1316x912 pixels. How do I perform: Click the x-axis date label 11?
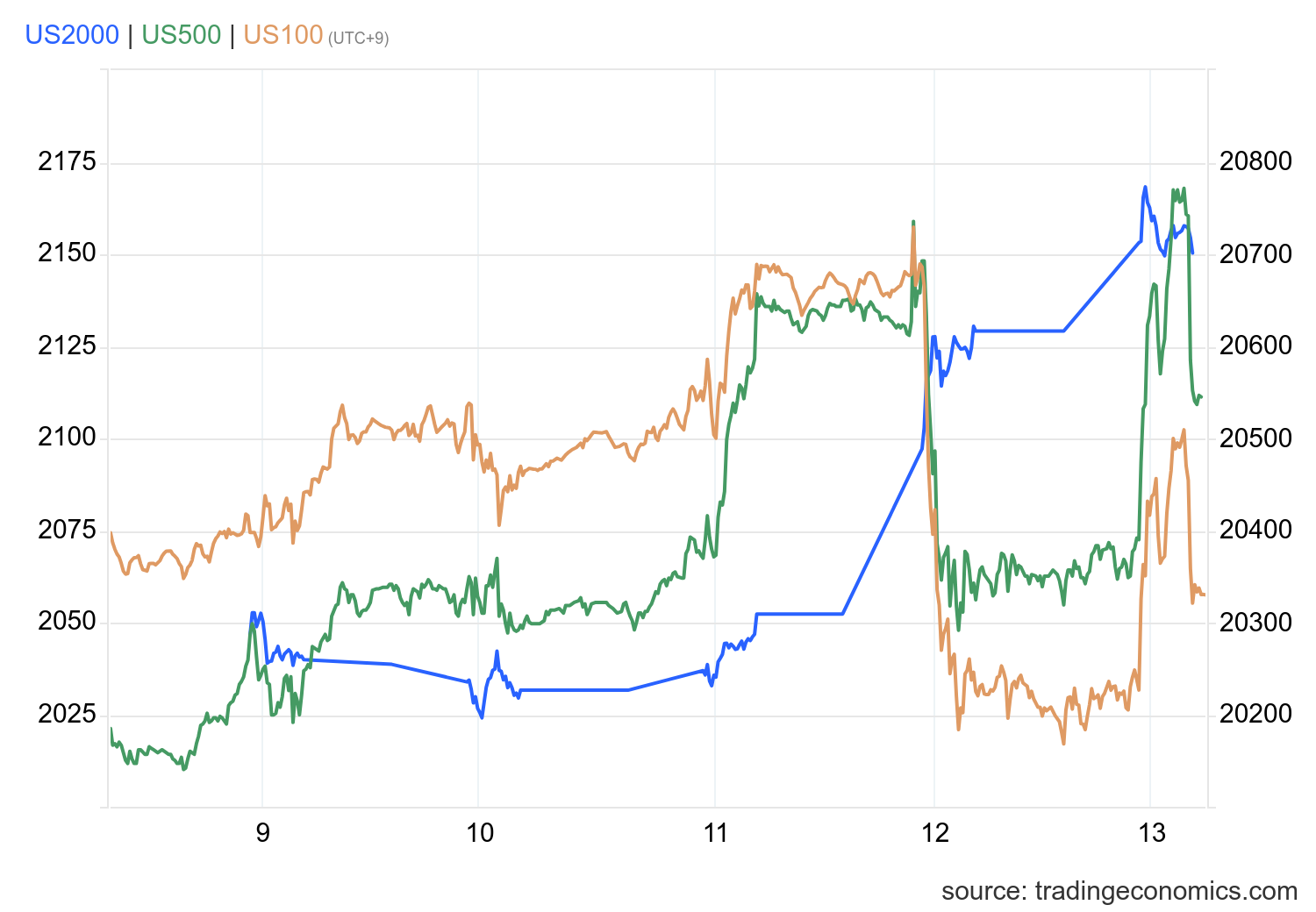coord(716,833)
